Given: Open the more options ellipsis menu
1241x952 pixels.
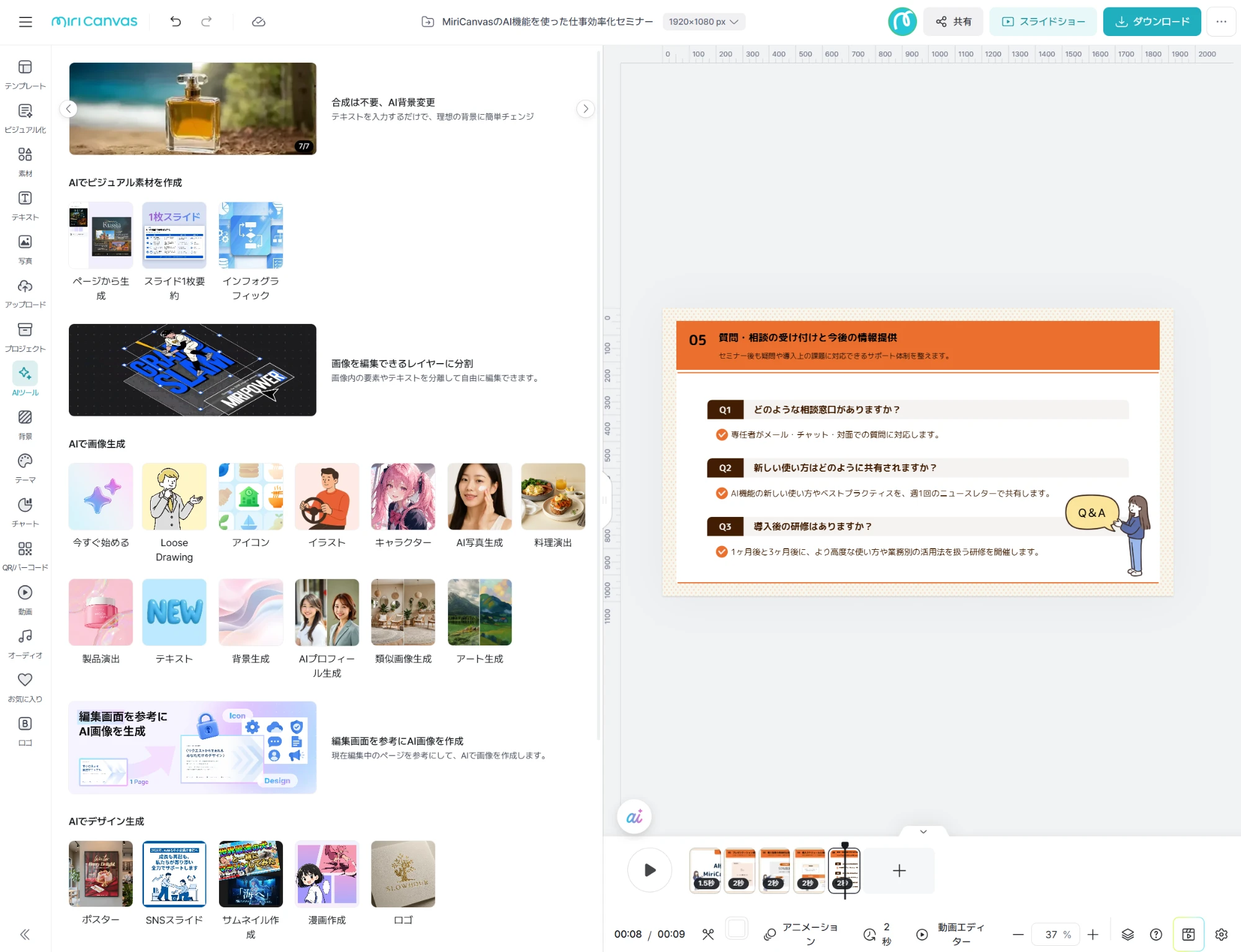Looking at the screenshot, I should tap(1221, 22).
